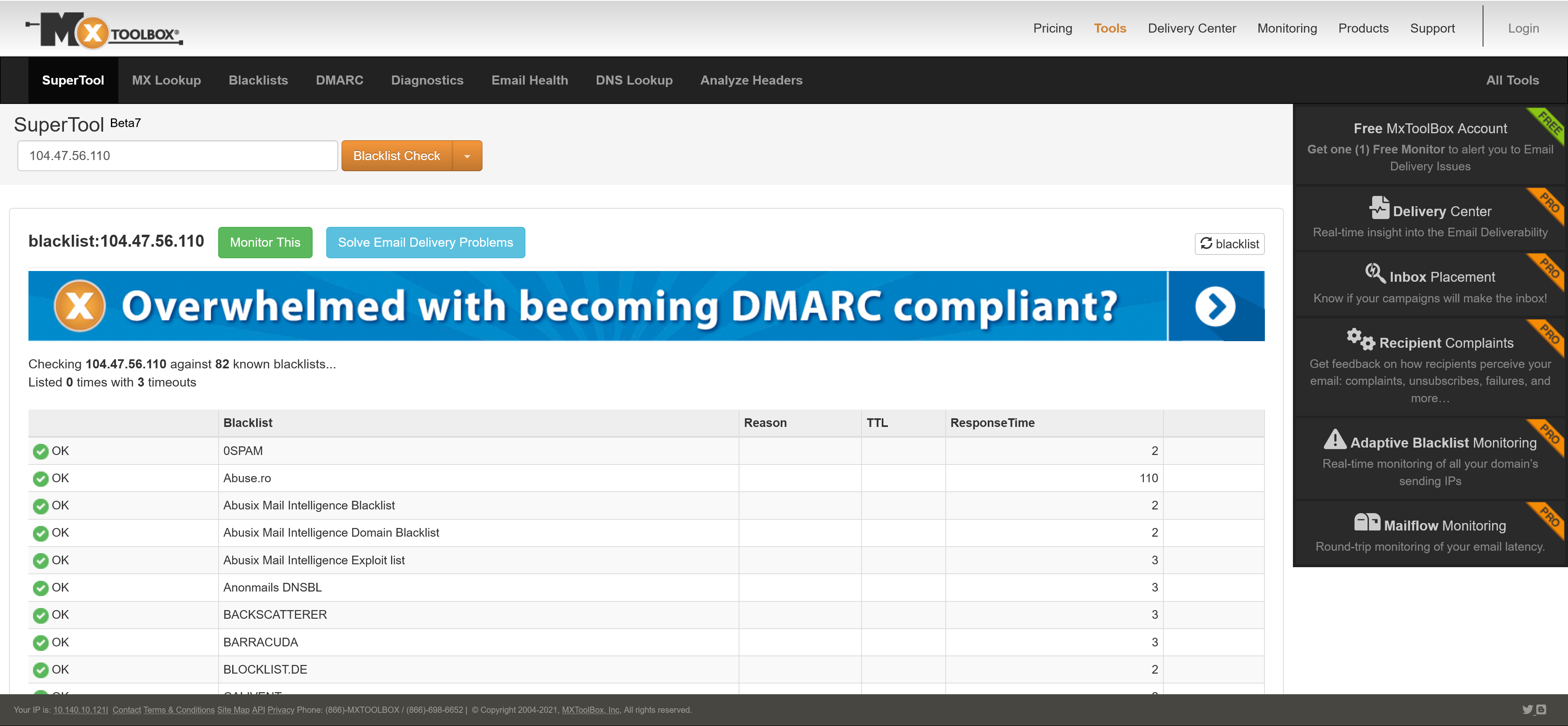Click OK icon for Abusix Exploit list row
This screenshot has height=726, width=1568.
pos(41,561)
